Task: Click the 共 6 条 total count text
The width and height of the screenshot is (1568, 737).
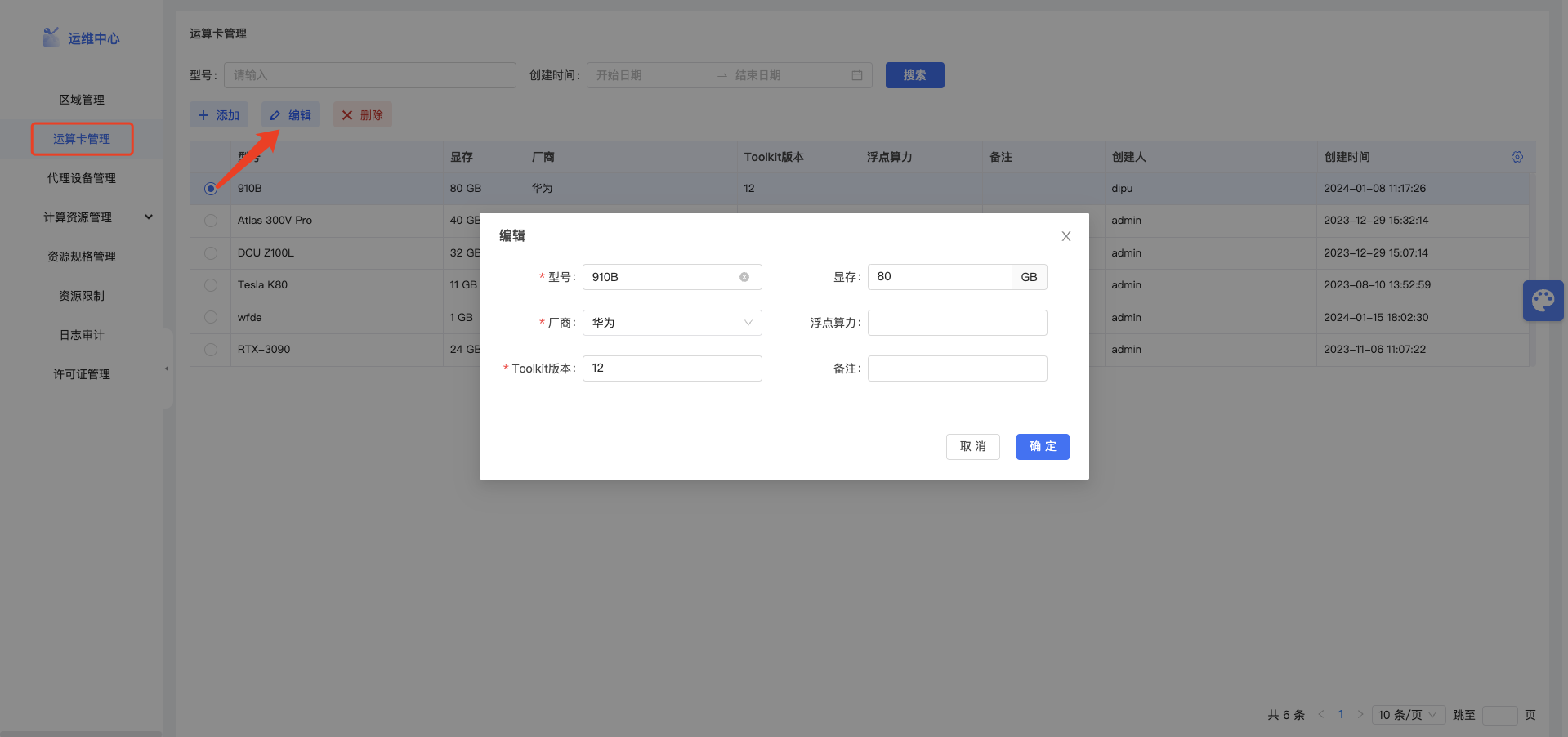Action: tap(1286, 715)
